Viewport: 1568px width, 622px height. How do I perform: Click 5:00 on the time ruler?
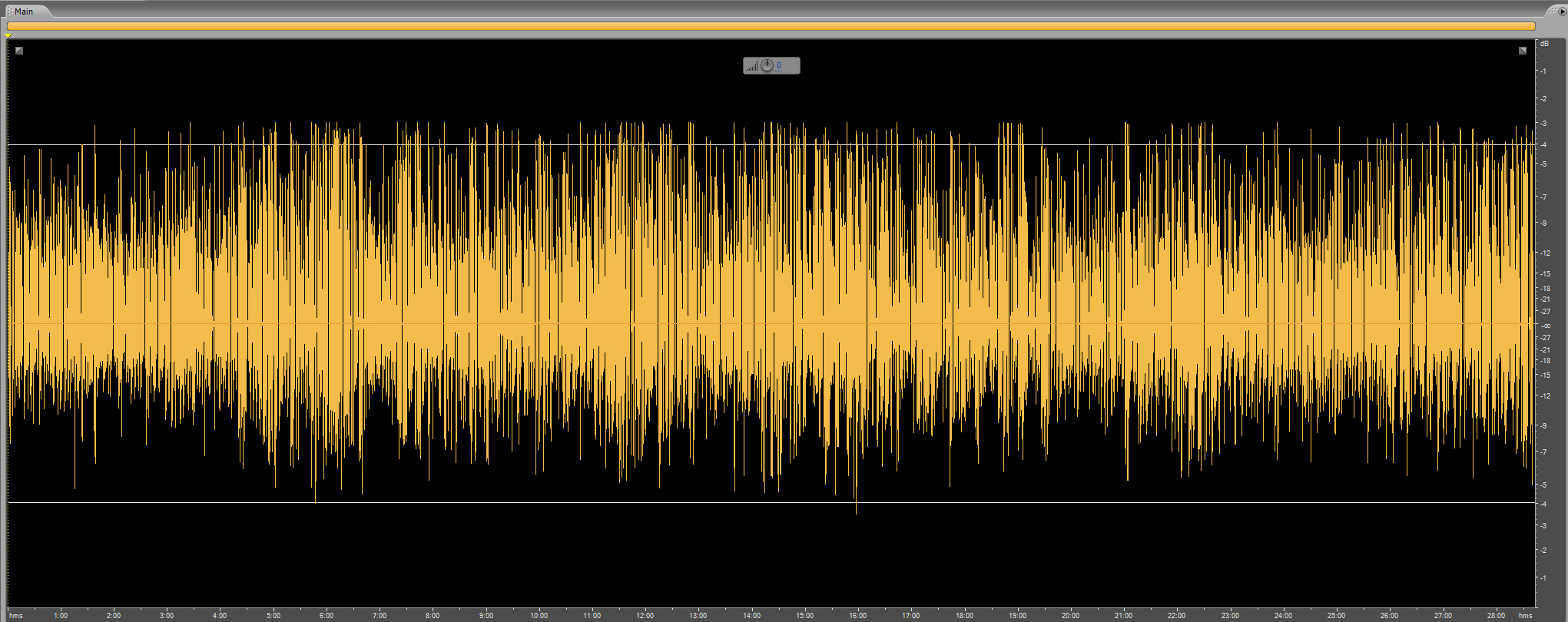pos(273,615)
